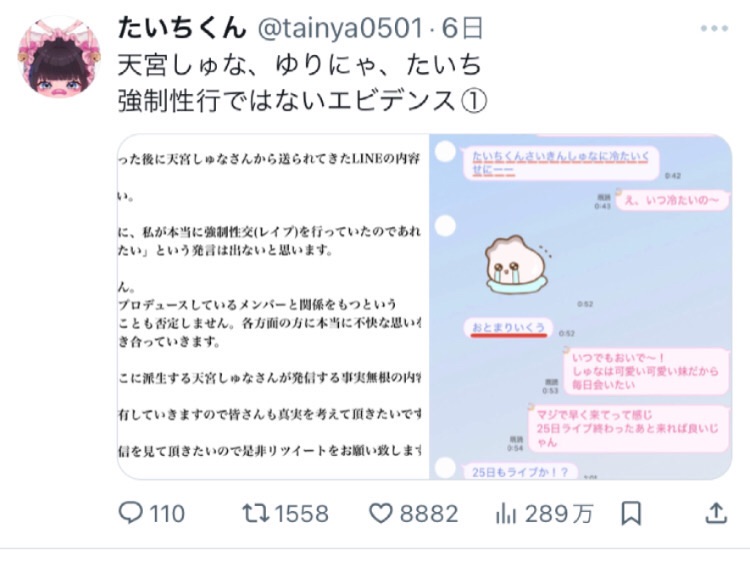Image resolution: width=750 pixels, height=562 pixels.
Task: Click the display name たいちくん
Action: (182, 28)
